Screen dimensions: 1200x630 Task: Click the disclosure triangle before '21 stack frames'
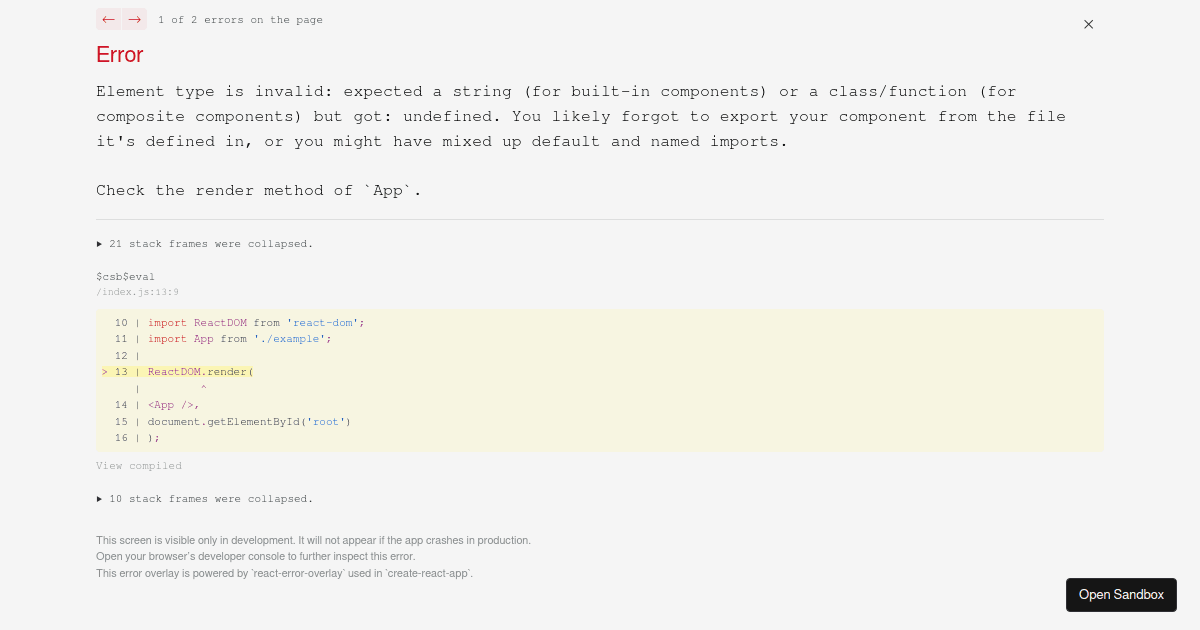(x=99, y=243)
